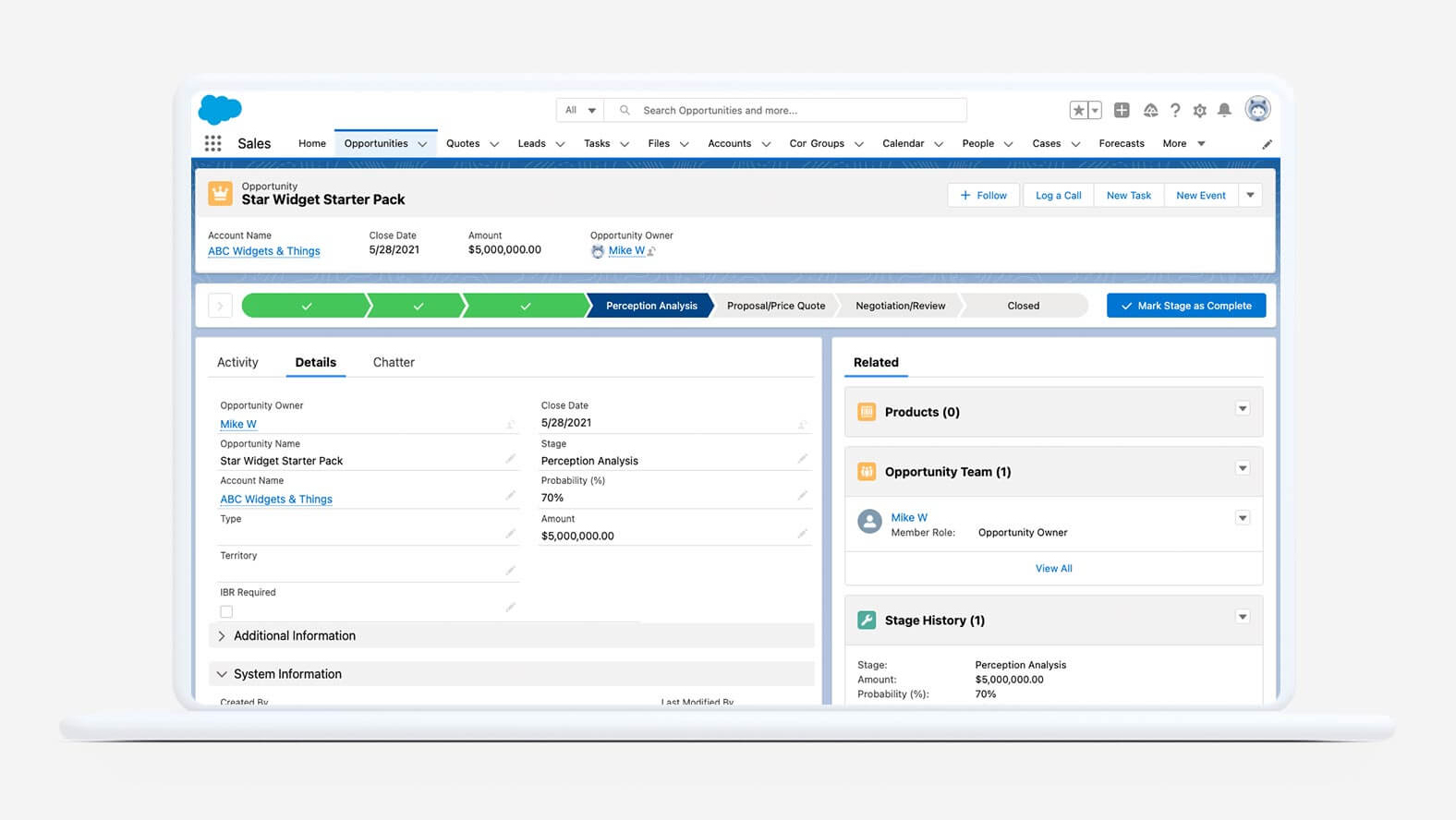Click the Favorites star icon
The height and width of the screenshot is (820, 1456).
(1078, 110)
